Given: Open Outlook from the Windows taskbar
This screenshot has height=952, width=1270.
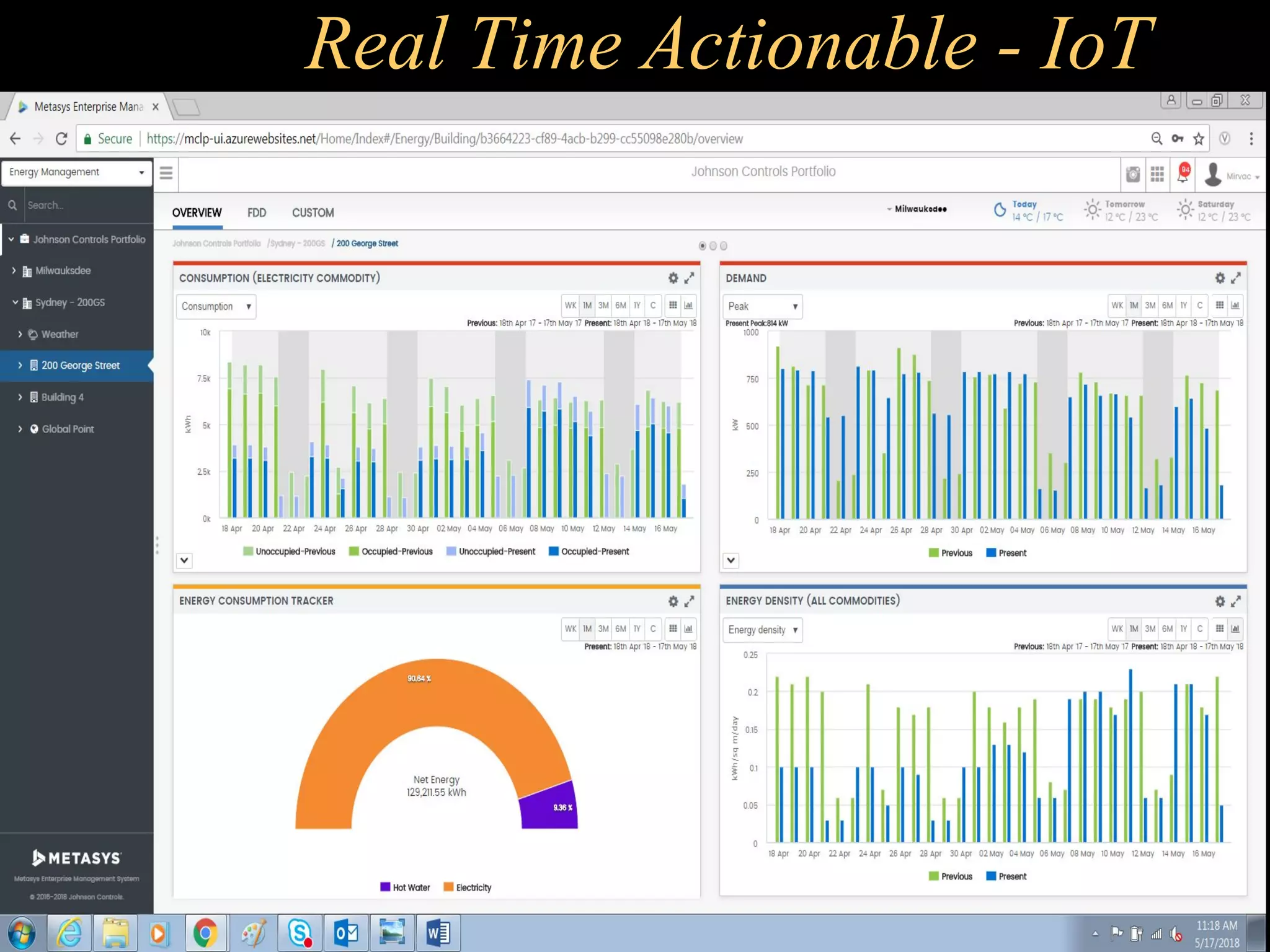Looking at the screenshot, I should pyautogui.click(x=346, y=933).
